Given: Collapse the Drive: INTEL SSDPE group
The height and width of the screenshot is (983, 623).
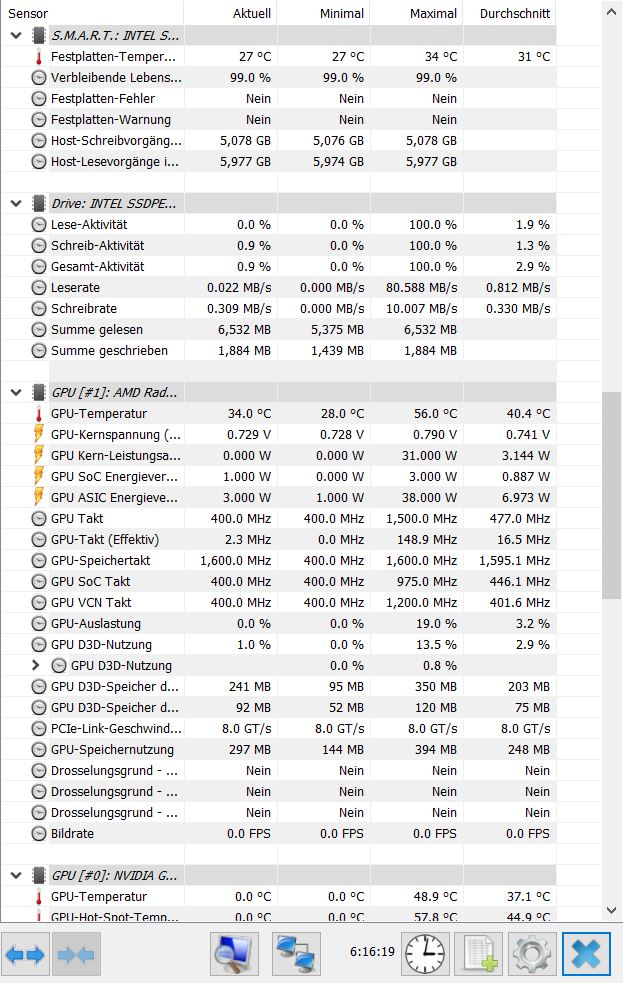Looking at the screenshot, I should 16,204.
